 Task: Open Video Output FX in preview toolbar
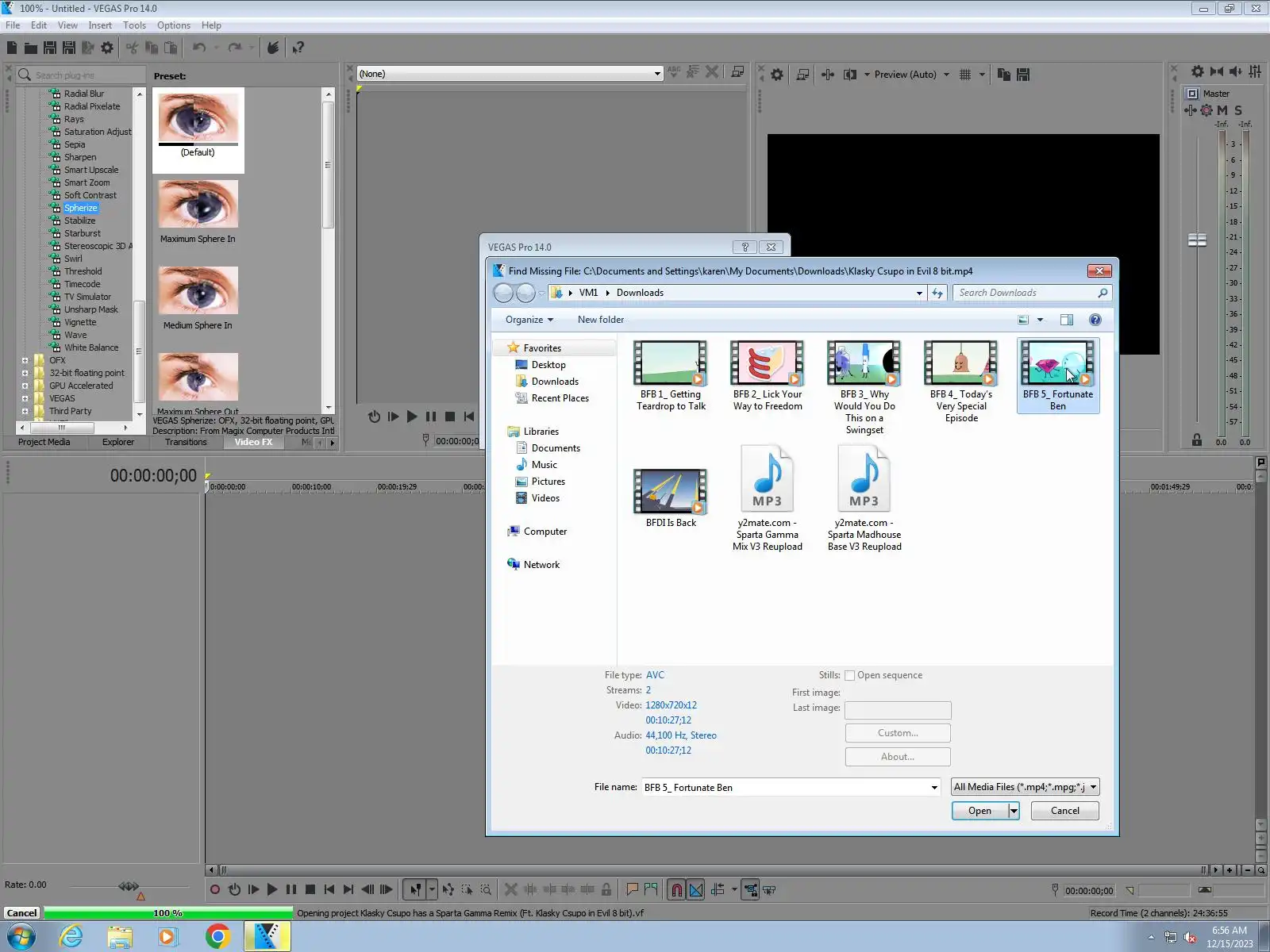click(828, 75)
